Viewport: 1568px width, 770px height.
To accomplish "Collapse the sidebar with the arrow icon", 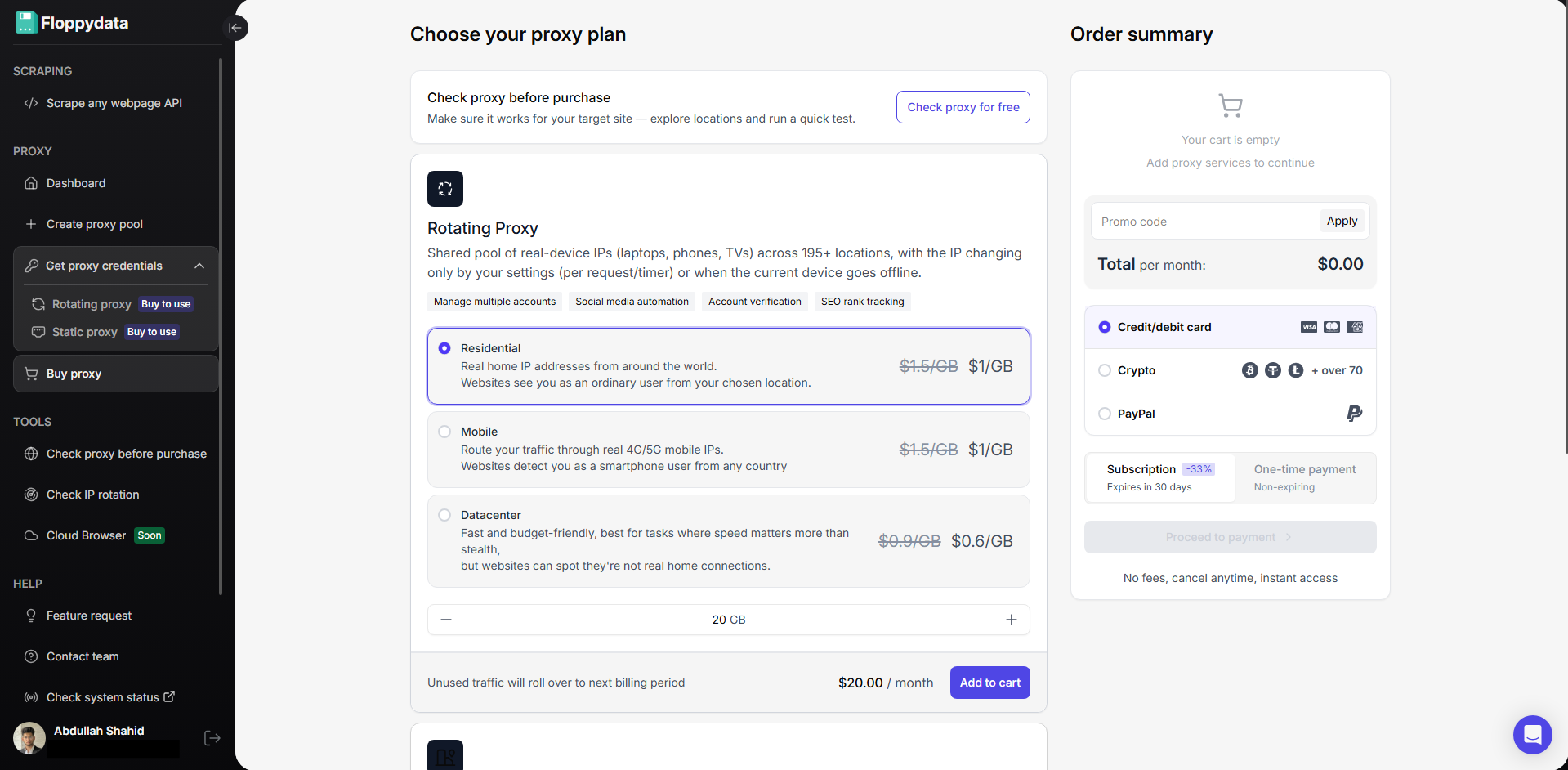I will pyautogui.click(x=235, y=28).
